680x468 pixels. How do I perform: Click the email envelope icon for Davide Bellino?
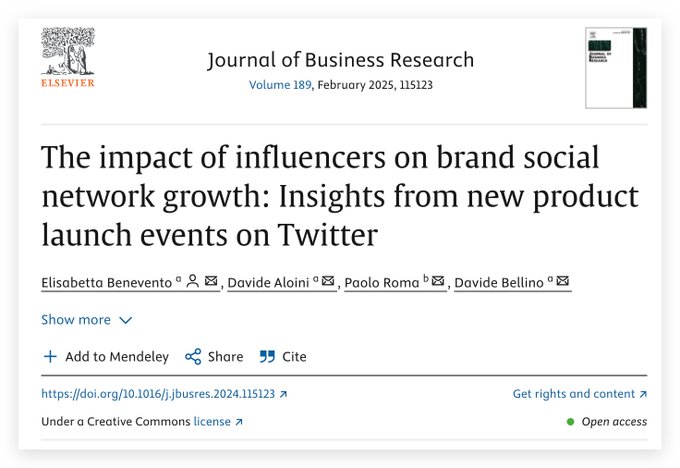point(563,282)
